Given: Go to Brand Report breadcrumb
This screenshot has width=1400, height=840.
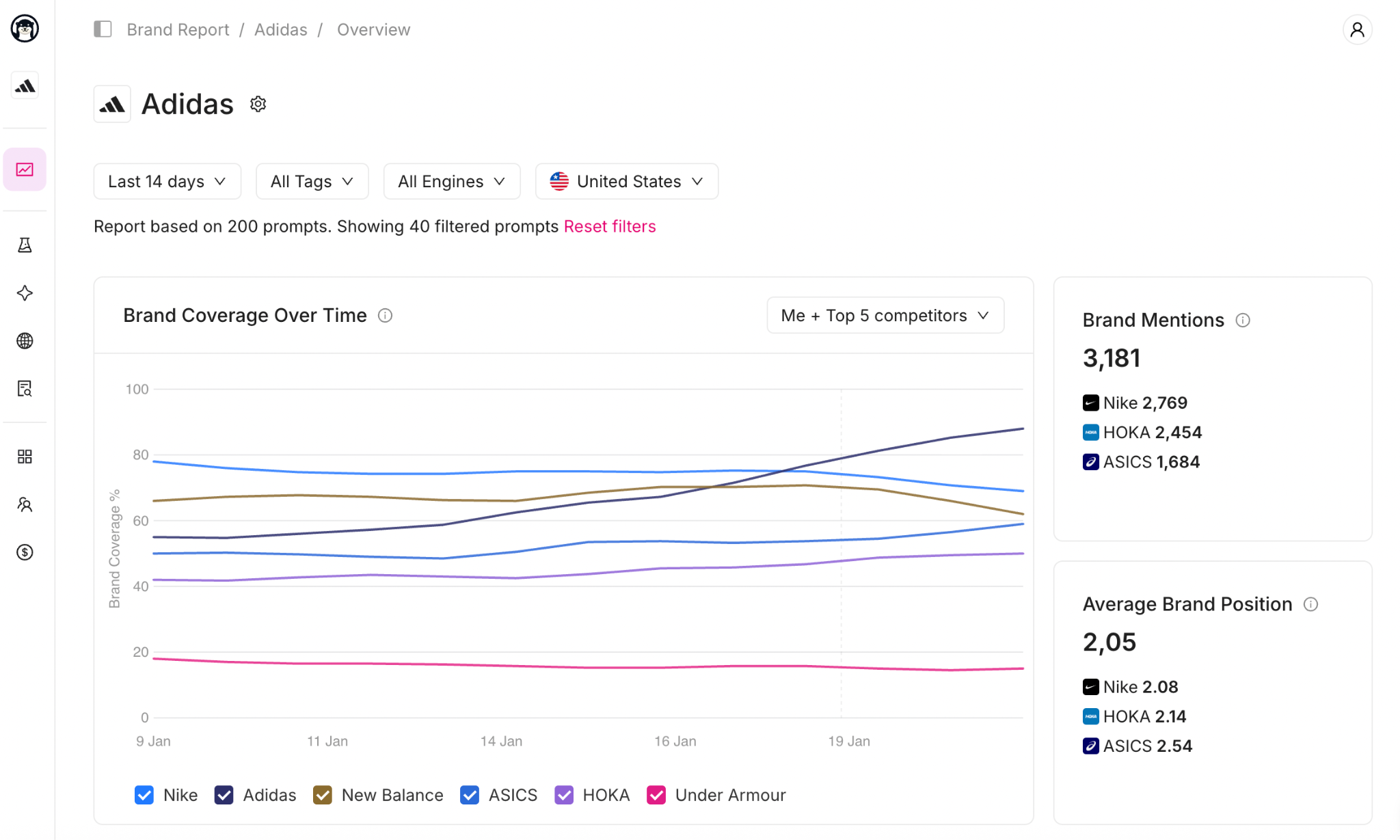Looking at the screenshot, I should (178, 29).
